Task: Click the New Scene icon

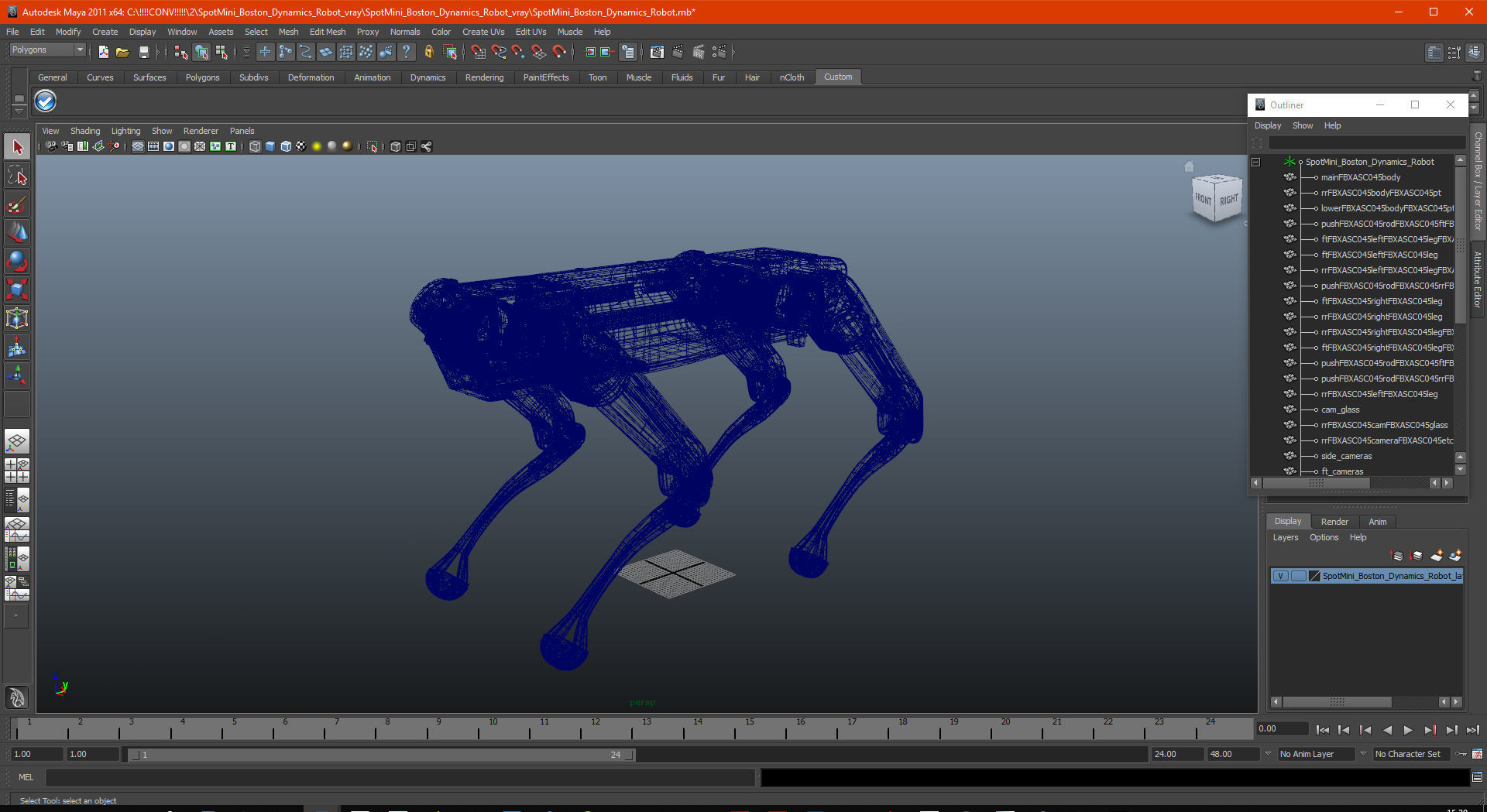Action: [x=103, y=52]
